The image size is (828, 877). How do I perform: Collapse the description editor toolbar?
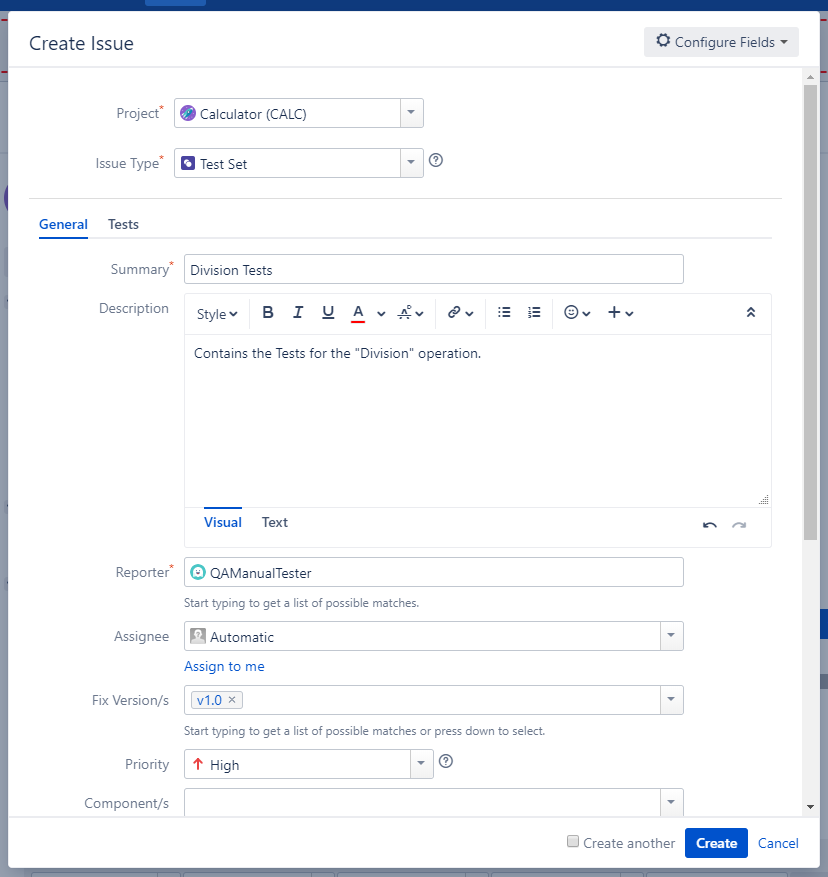pos(751,312)
